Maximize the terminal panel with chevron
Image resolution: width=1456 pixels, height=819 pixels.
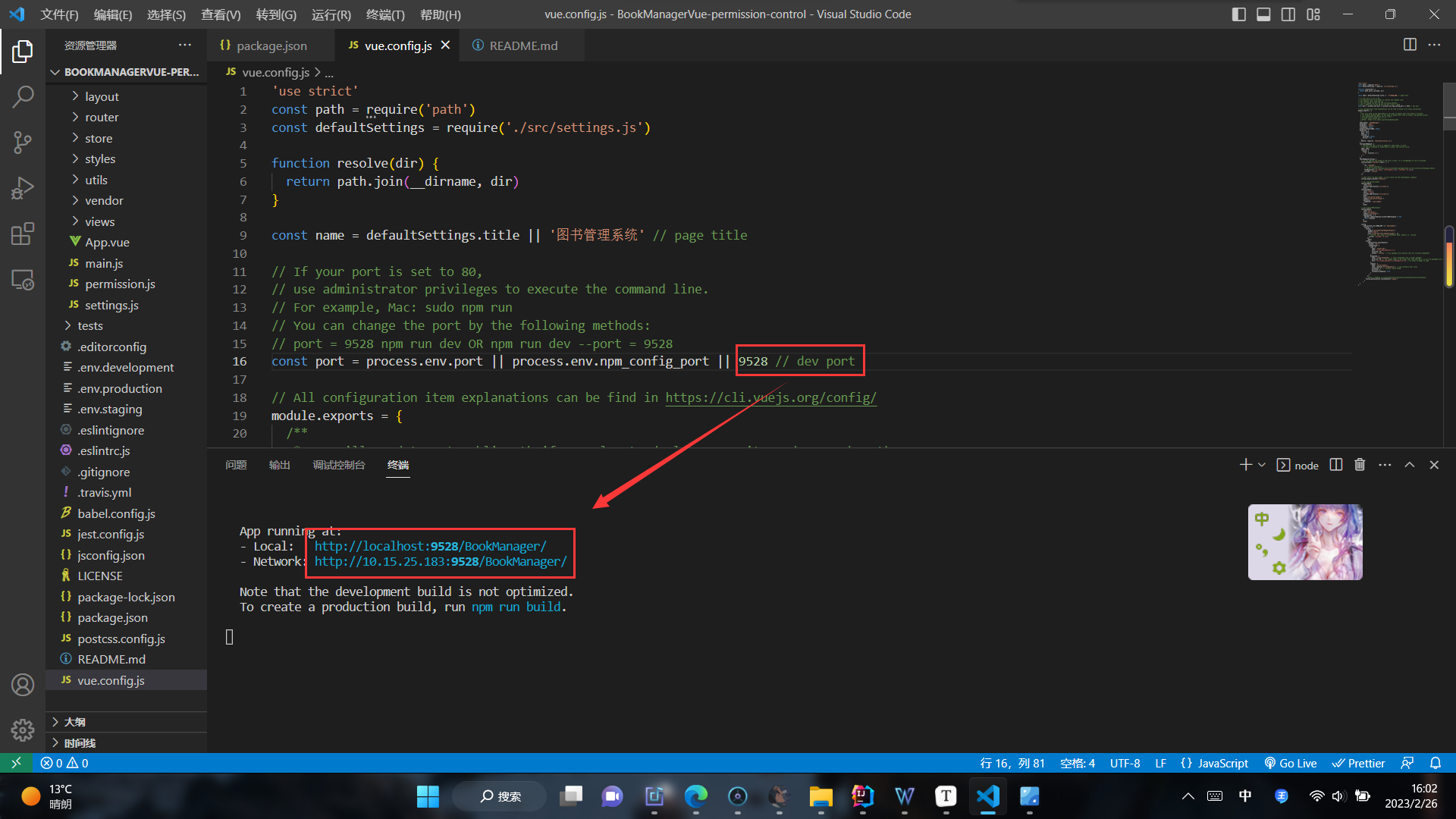pyautogui.click(x=1410, y=465)
